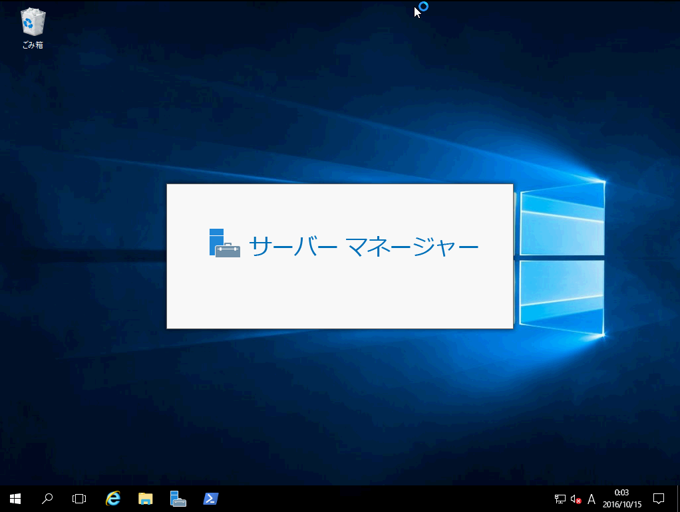Open the taskbar search magnifier
This screenshot has width=680, height=512.
(47, 499)
